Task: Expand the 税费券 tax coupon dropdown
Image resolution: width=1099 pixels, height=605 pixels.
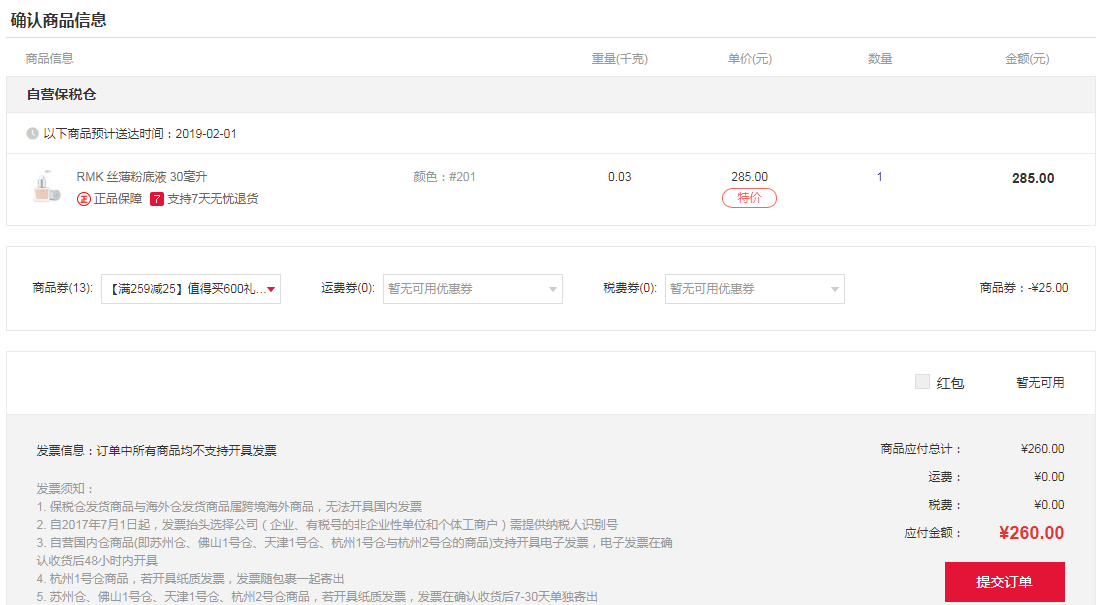Action: (x=754, y=289)
